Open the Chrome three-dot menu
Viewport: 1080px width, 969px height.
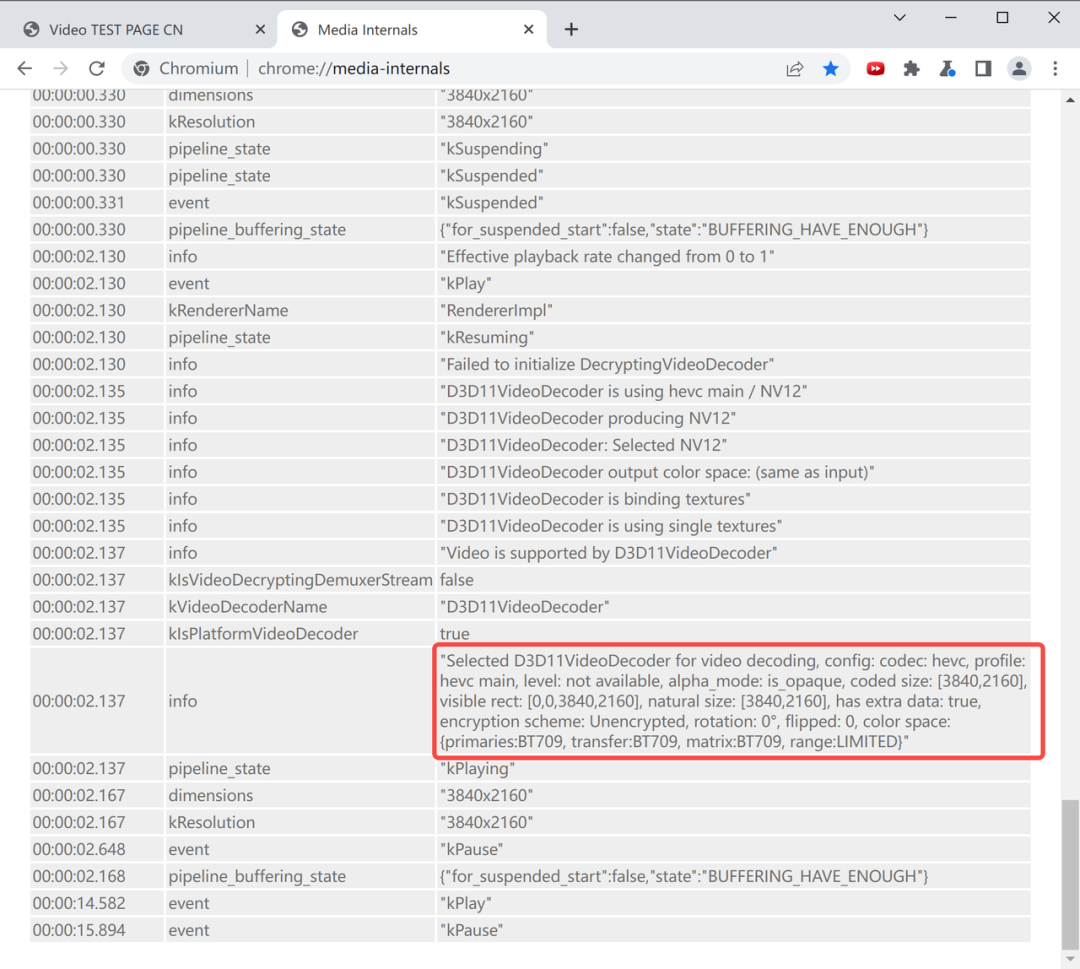1055,69
